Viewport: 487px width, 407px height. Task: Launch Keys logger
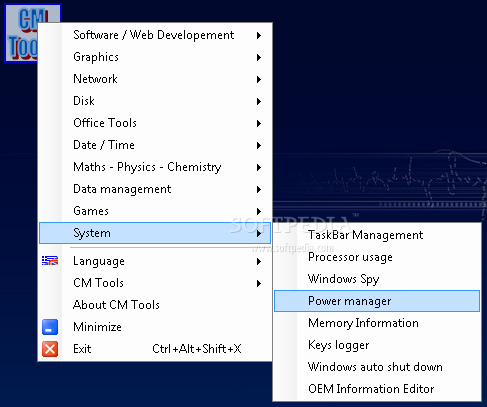pos(377,345)
